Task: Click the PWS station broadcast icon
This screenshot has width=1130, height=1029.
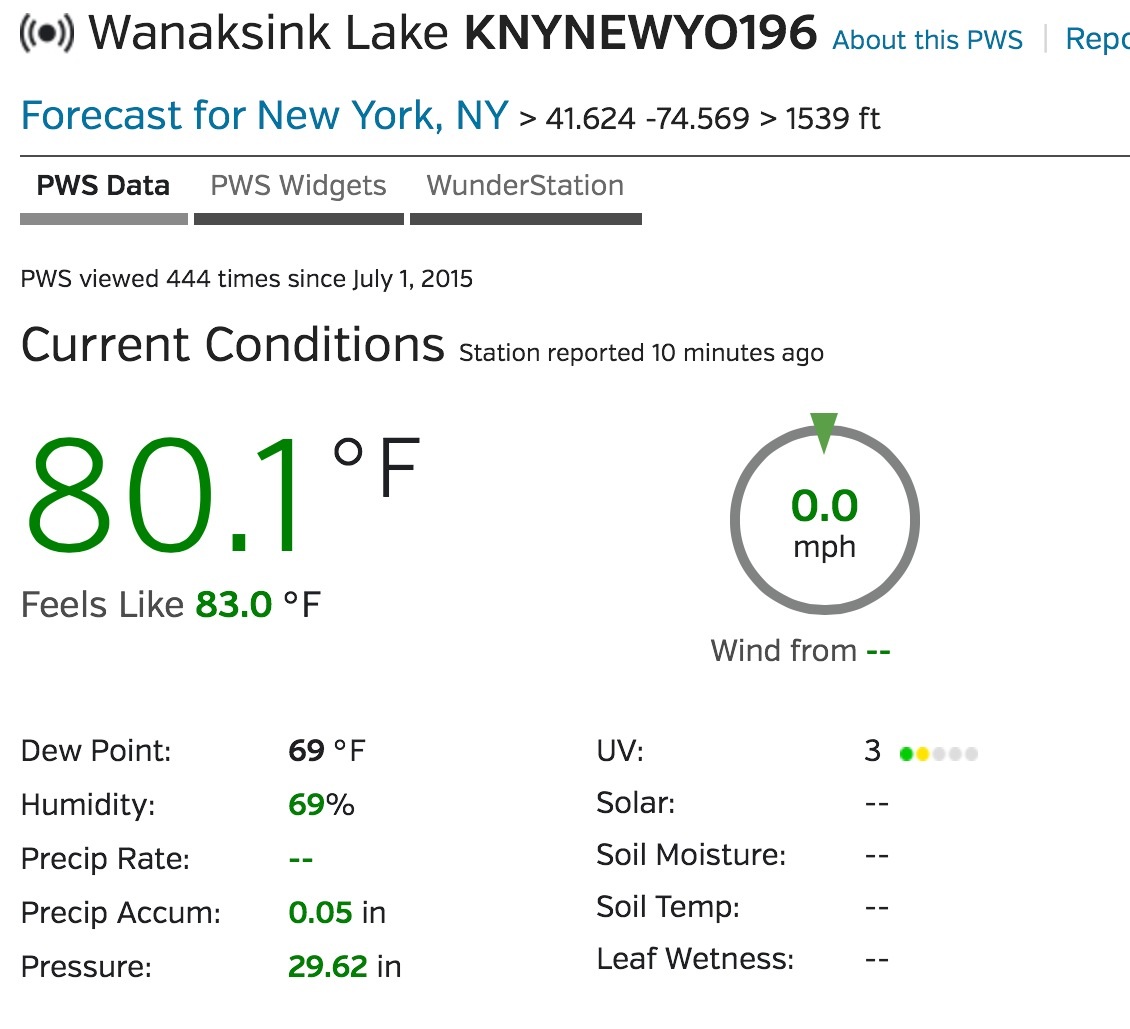Action: pos(46,35)
